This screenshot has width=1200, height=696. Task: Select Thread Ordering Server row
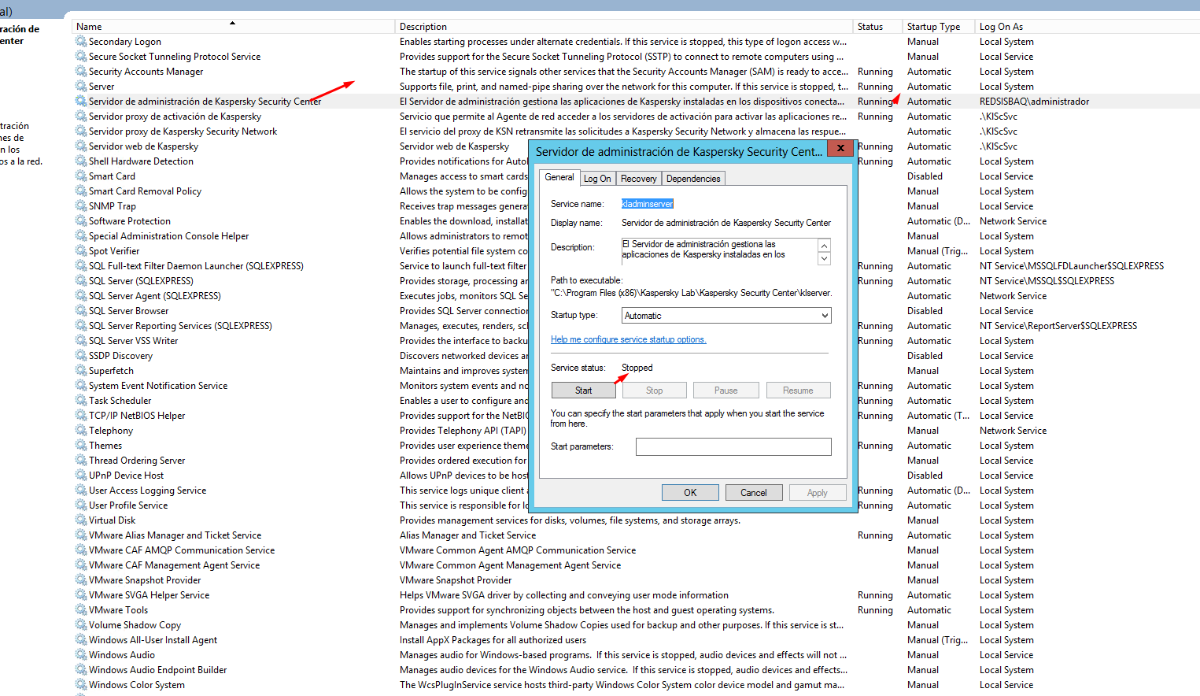point(636,461)
